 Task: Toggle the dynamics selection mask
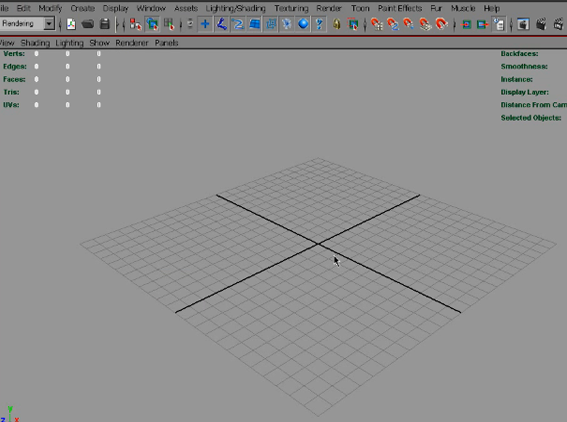[x=287, y=24]
